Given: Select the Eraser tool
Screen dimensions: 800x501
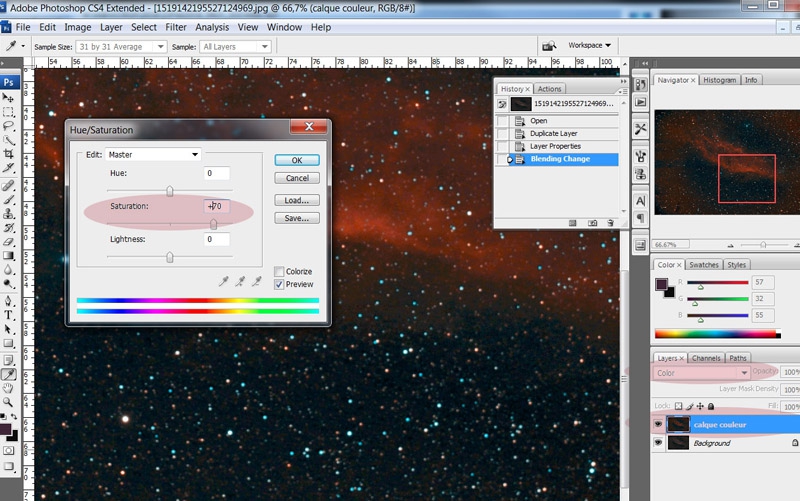Looking at the screenshot, I should pyautogui.click(x=8, y=241).
